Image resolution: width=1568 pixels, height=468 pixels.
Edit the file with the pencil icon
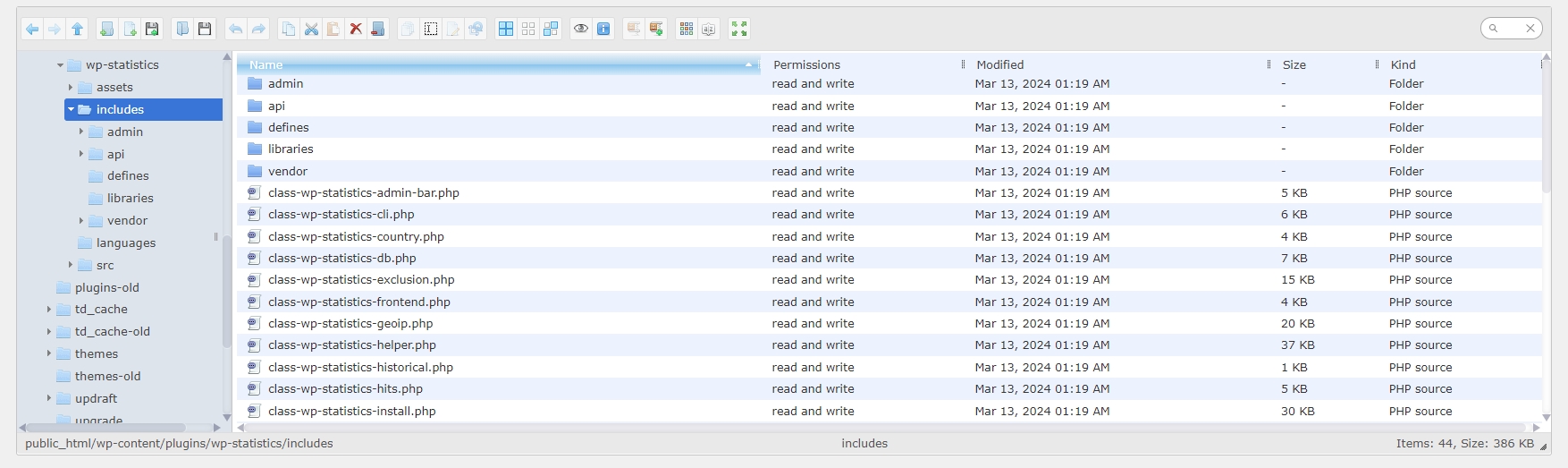pyautogui.click(x=453, y=30)
